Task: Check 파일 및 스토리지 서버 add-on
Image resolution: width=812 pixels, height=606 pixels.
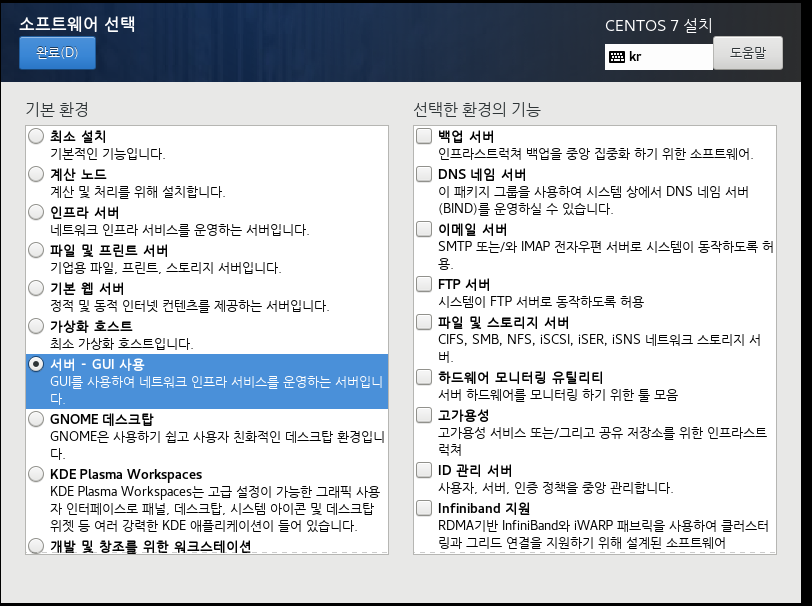Action: pos(424,322)
